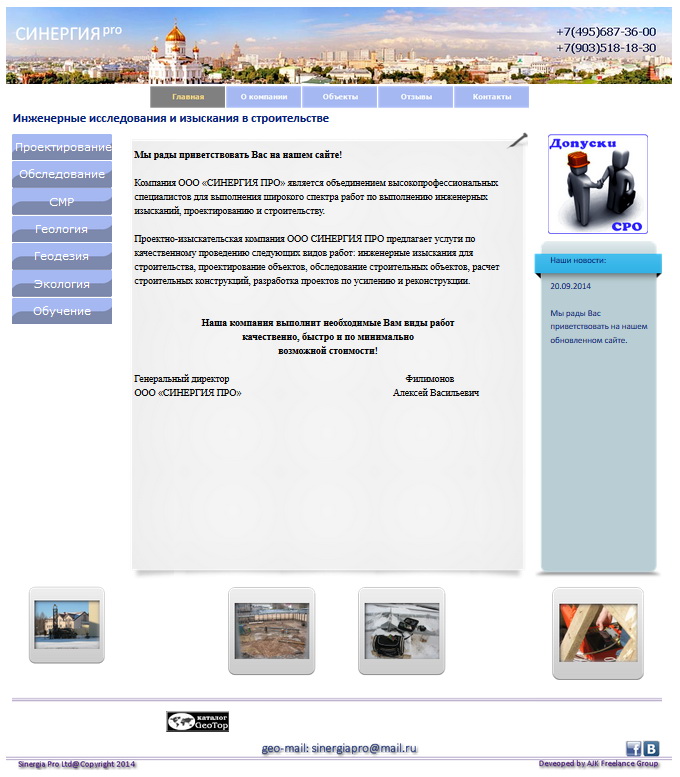
Task: Open the О компании menu tab
Action: pyautogui.click(x=264, y=97)
